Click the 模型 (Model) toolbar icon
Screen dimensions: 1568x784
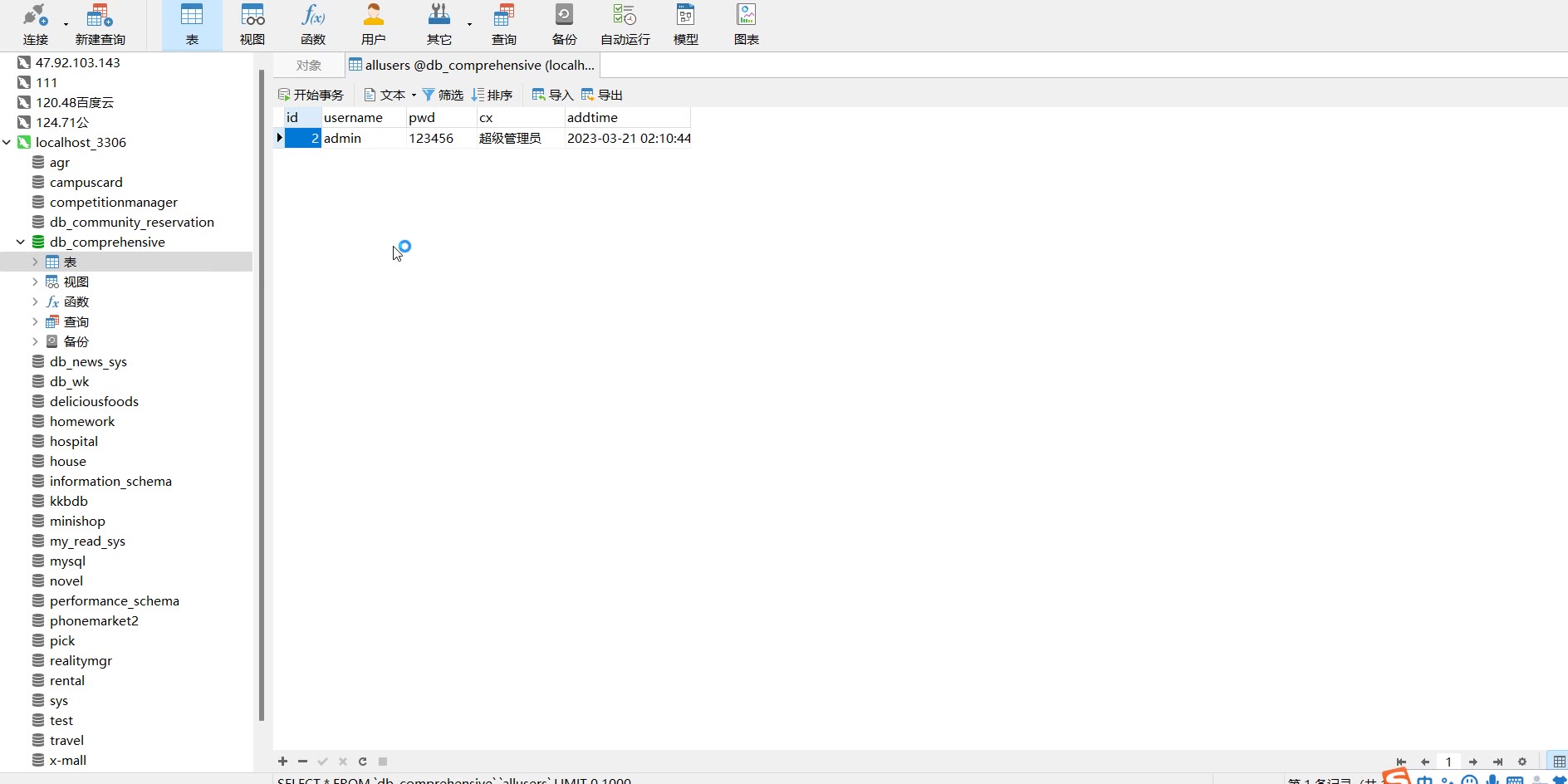coord(686,25)
